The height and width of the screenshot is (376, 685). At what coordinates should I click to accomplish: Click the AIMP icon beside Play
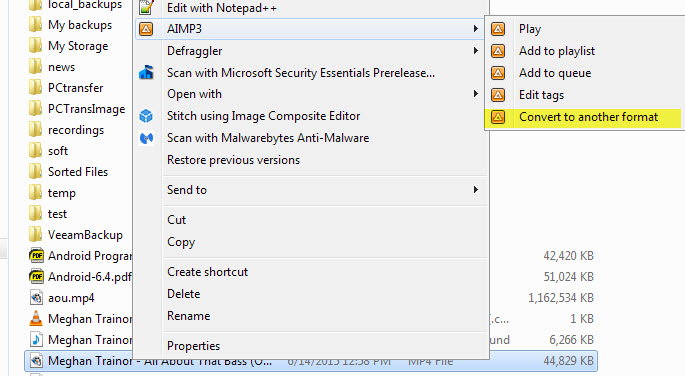[x=498, y=29]
